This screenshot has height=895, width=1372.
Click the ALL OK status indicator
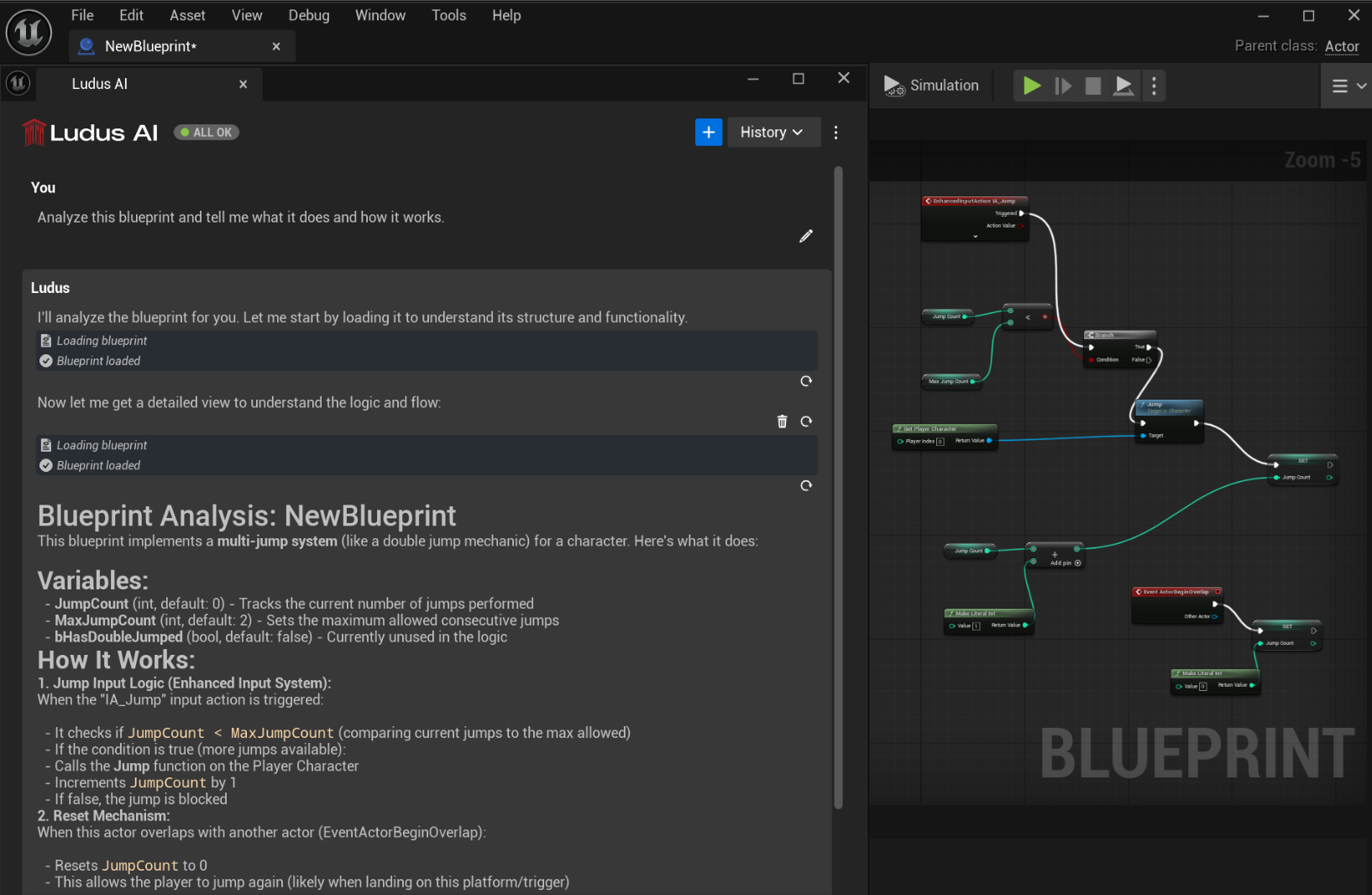206,132
